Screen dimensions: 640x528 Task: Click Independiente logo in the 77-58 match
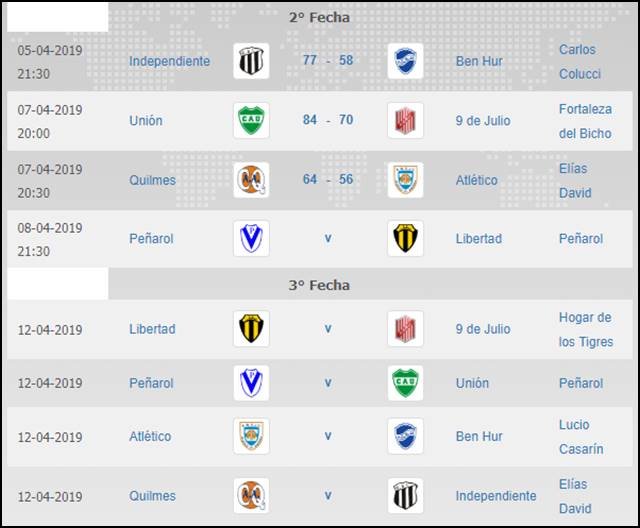[251, 61]
